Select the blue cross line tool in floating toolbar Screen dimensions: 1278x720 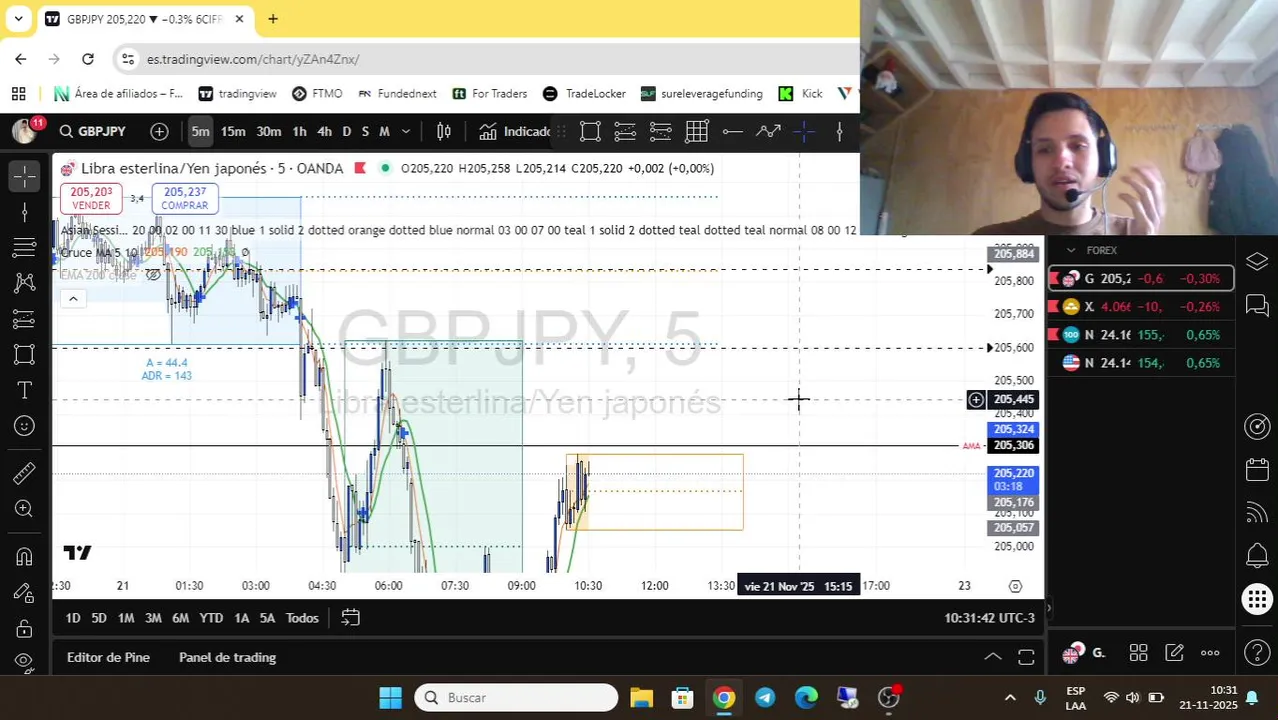804,131
